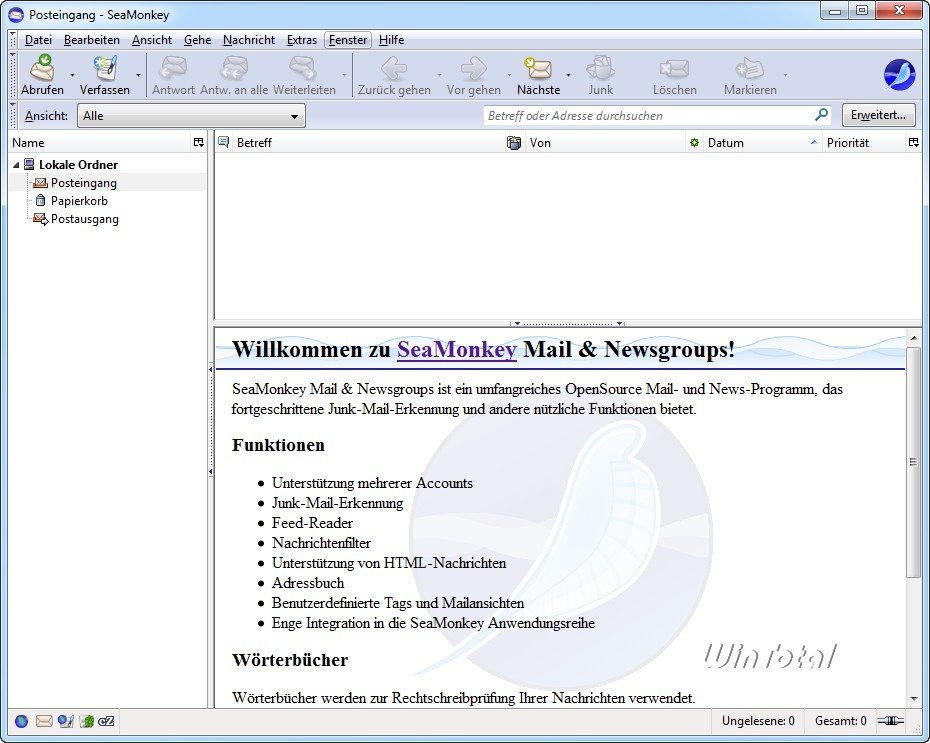The width and height of the screenshot is (930, 743).
Task: Open the folder pane column picker
Action: 199,142
